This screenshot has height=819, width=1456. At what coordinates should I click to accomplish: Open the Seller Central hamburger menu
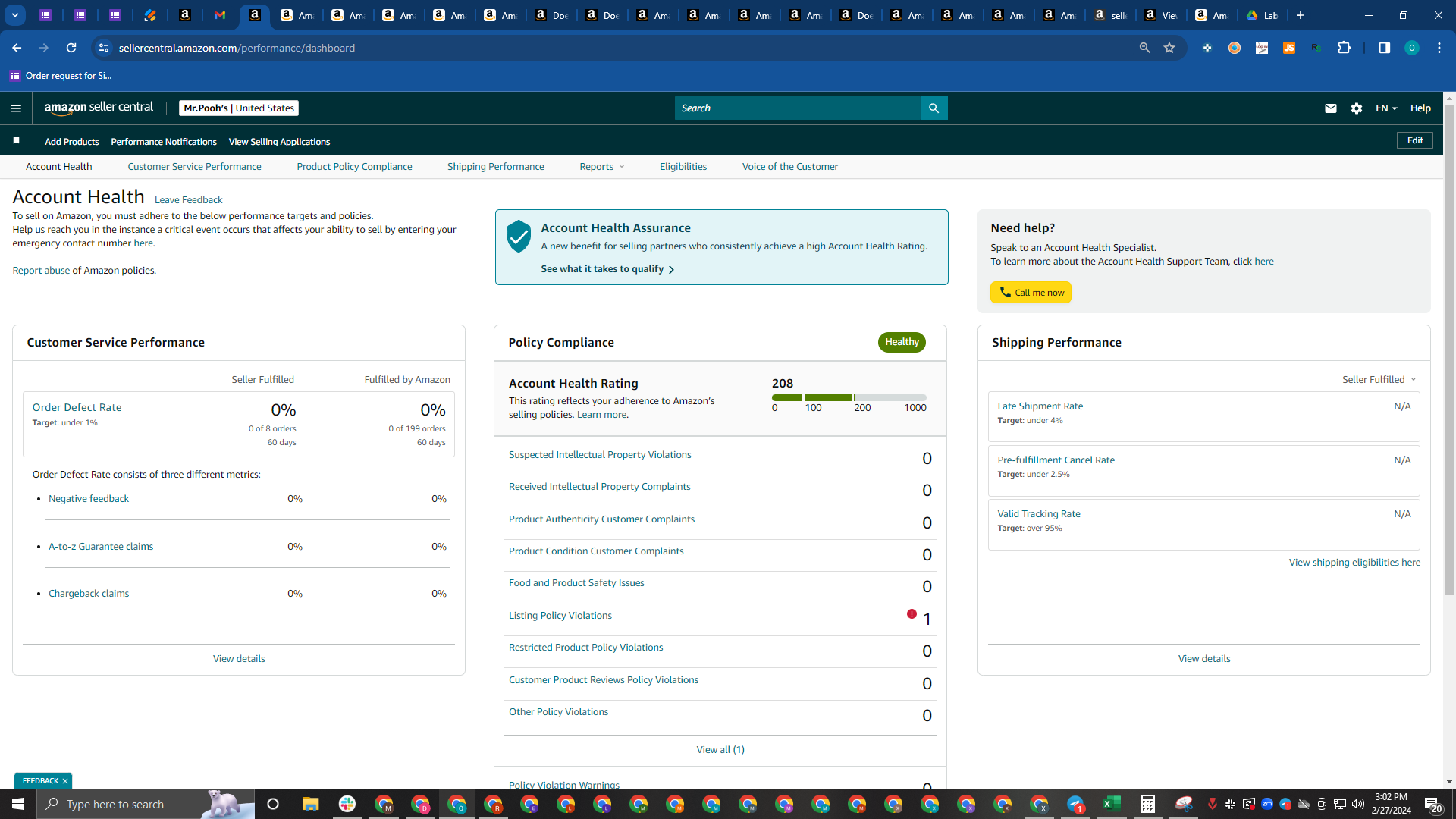tap(16, 108)
